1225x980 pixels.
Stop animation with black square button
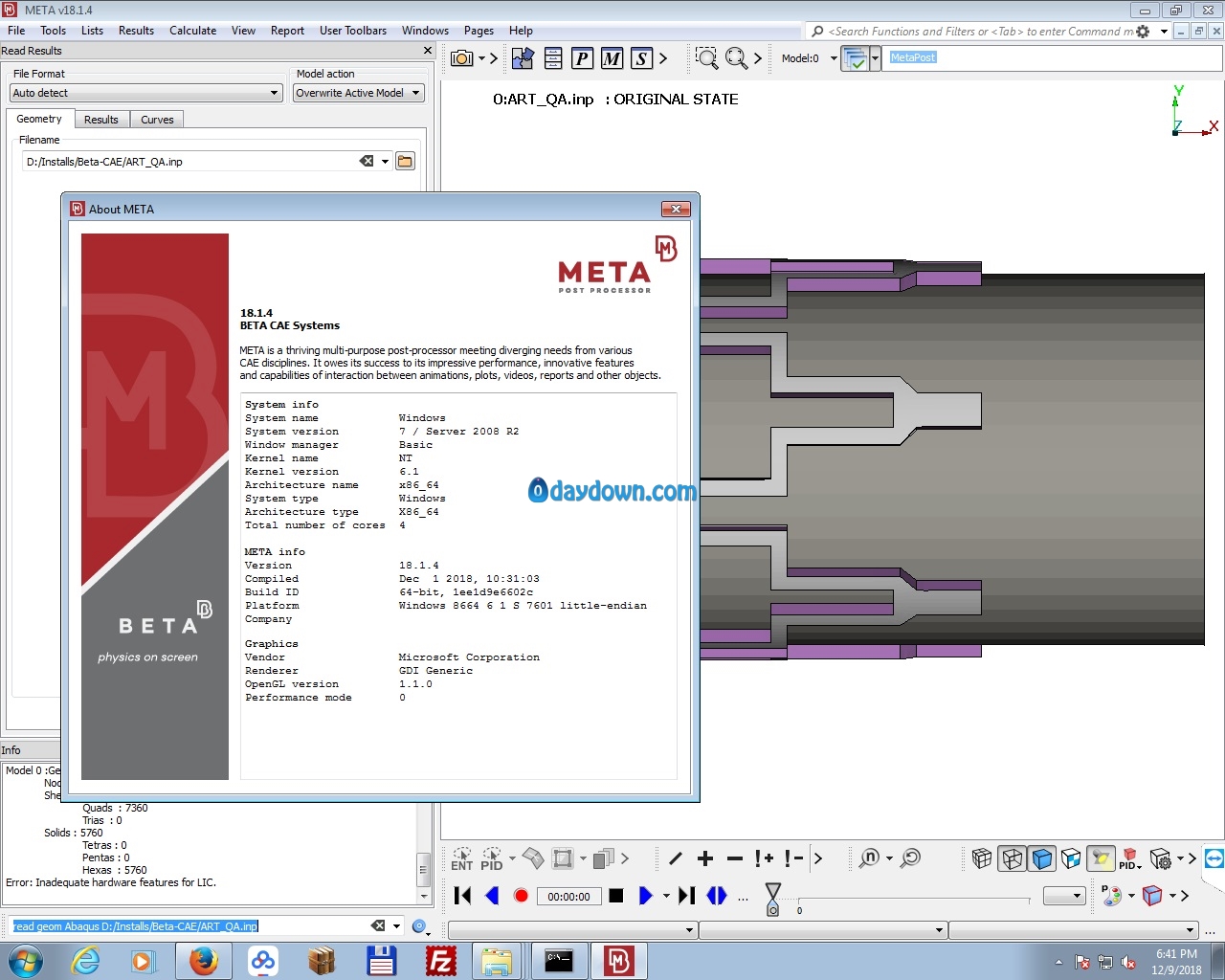tap(616, 896)
